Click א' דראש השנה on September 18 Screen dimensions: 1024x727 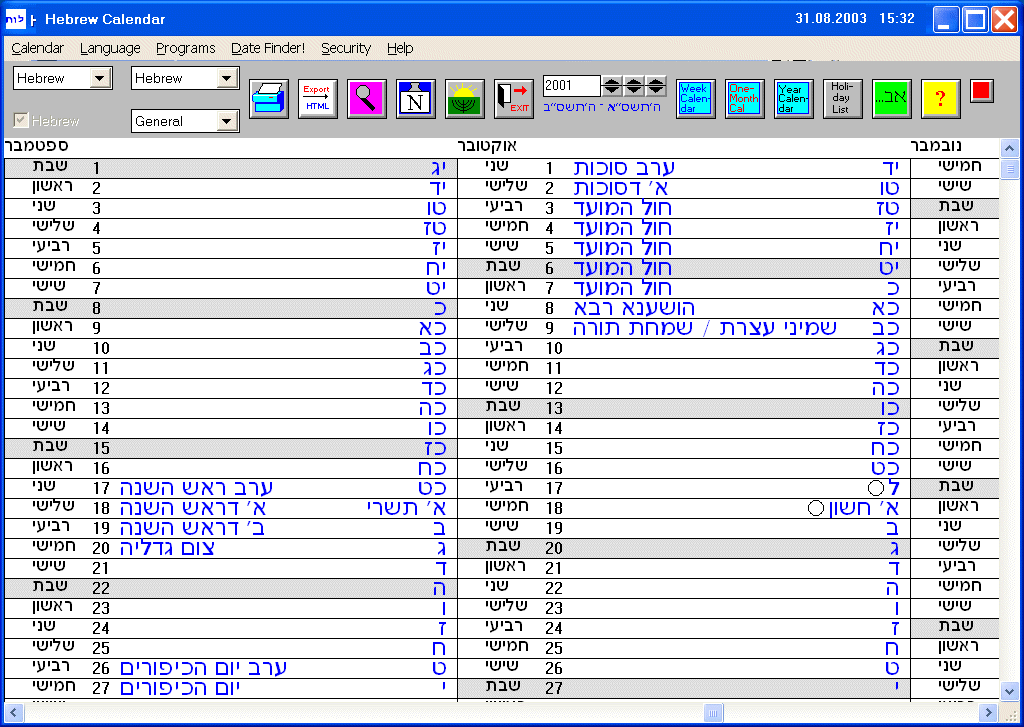coord(193,508)
